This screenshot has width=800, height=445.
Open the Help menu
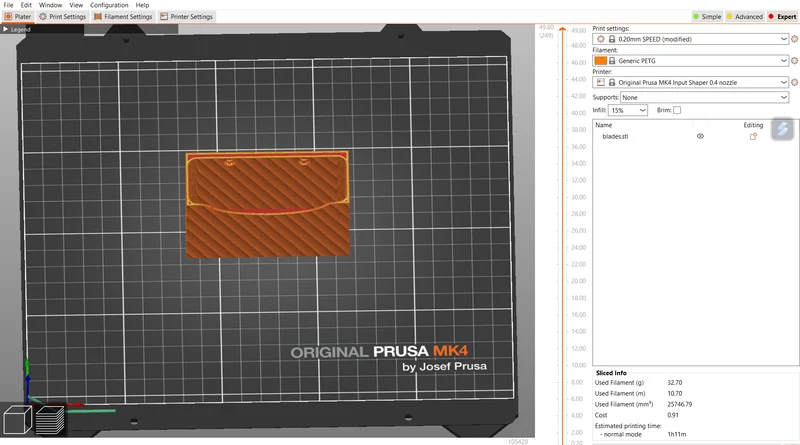pyautogui.click(x=142, y=5)
